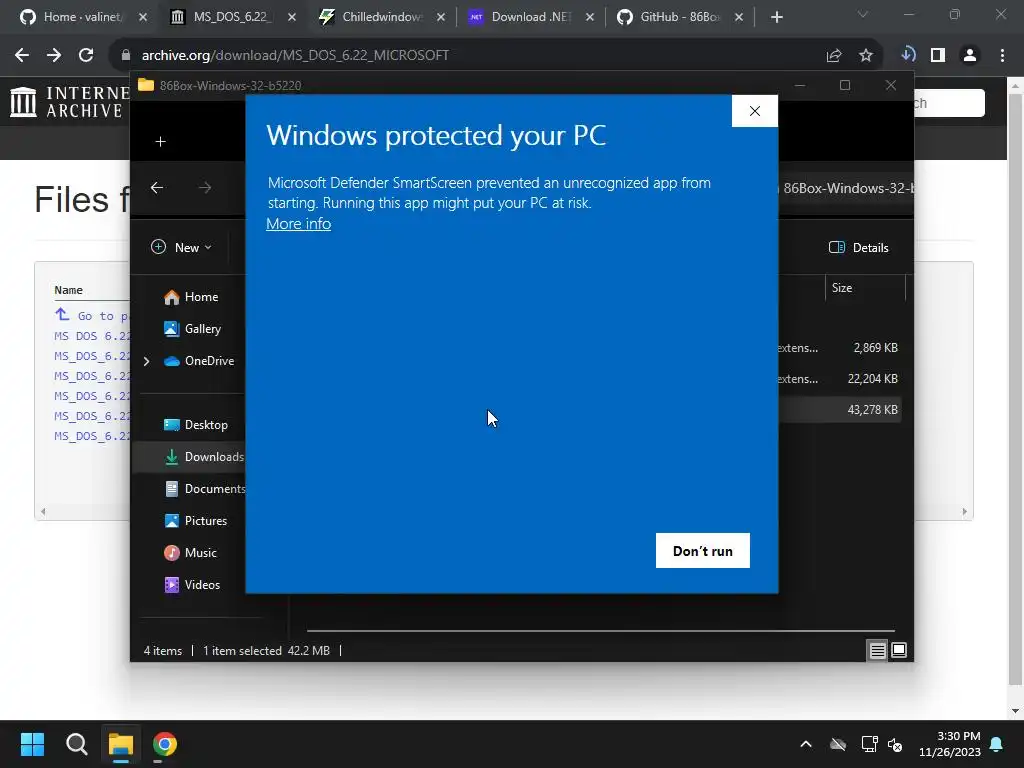This screenshot has height=768, width=1024.
Task: Click Chrome forward navigation arrow
Action: pos(54,56)
